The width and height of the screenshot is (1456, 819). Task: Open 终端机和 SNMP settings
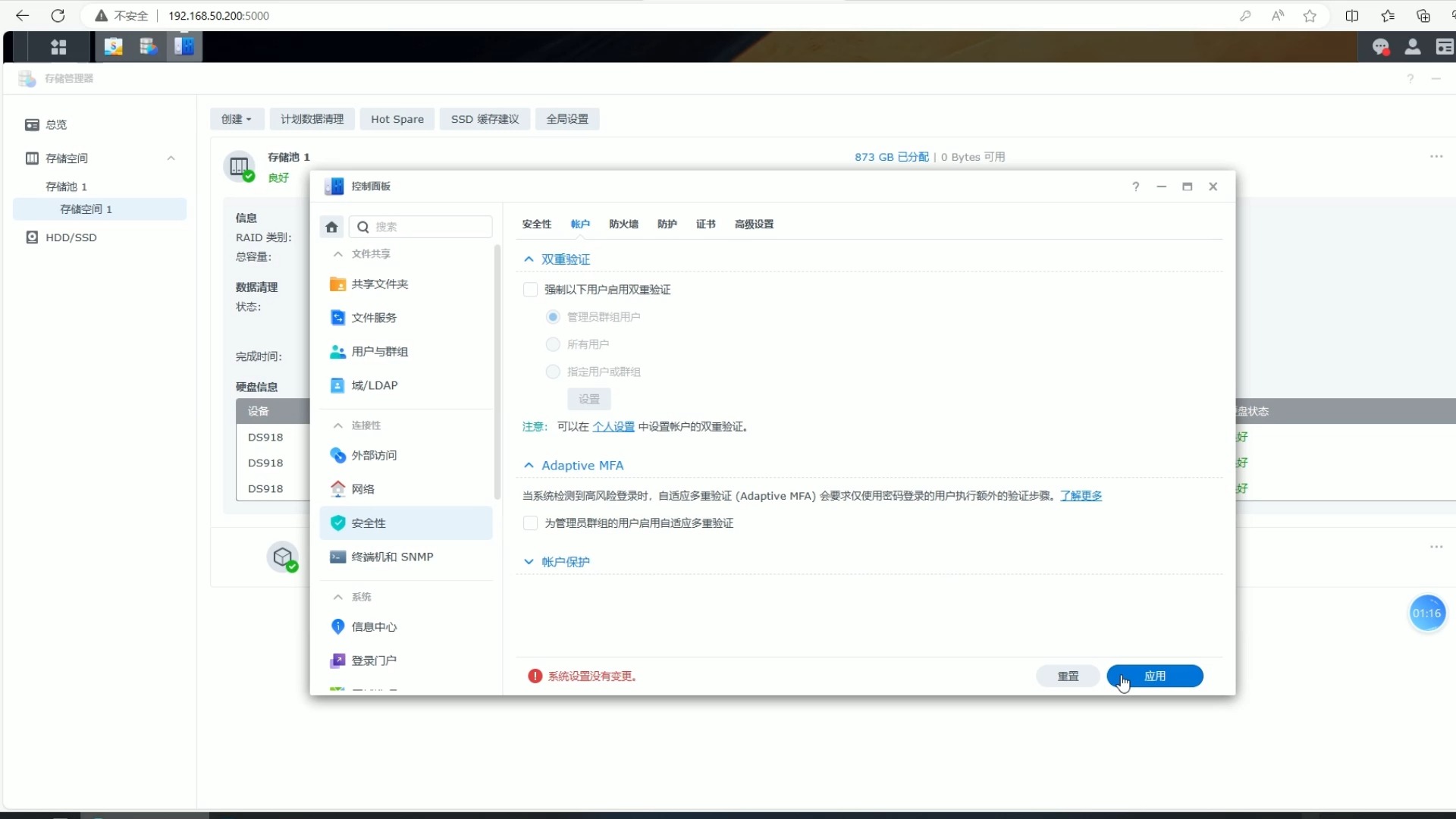pyautogui.click(x=393, y=556)
